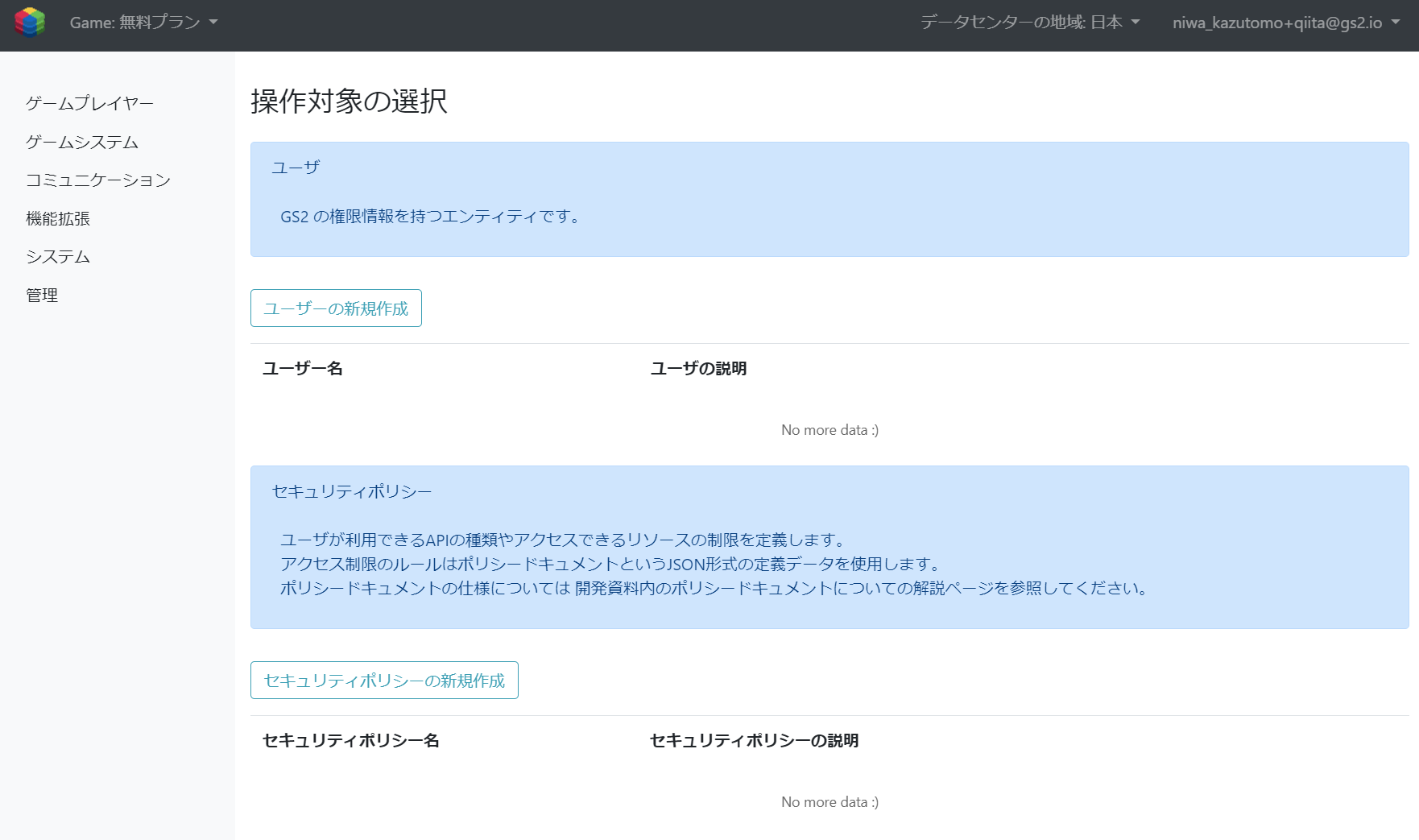This screenshot has width=1419, height=840.
Task: Click the アクセス制限のルール description line
Action: 611,564
